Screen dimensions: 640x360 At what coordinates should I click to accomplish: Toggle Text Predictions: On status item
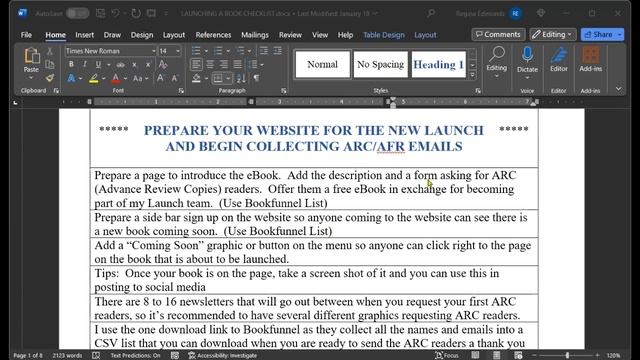(135, 356)
